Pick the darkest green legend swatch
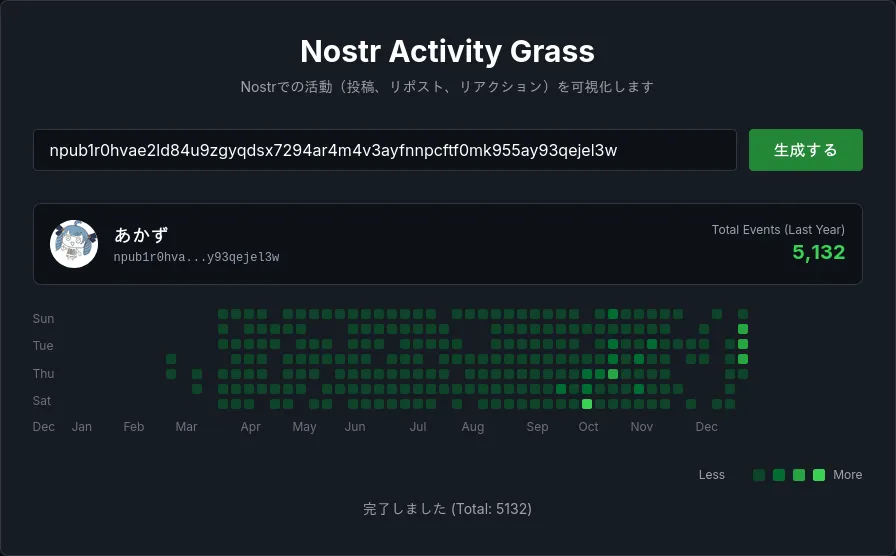The width and height of the screenshot is (896, 556). [x=759, y=475]
